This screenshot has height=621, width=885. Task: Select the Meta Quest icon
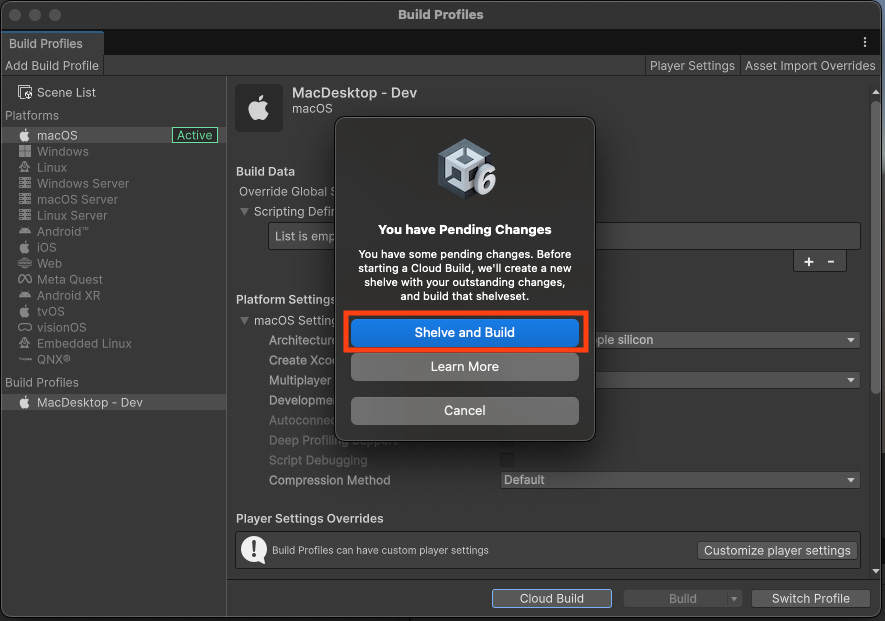pyautogui.click(x=25, y=279)
